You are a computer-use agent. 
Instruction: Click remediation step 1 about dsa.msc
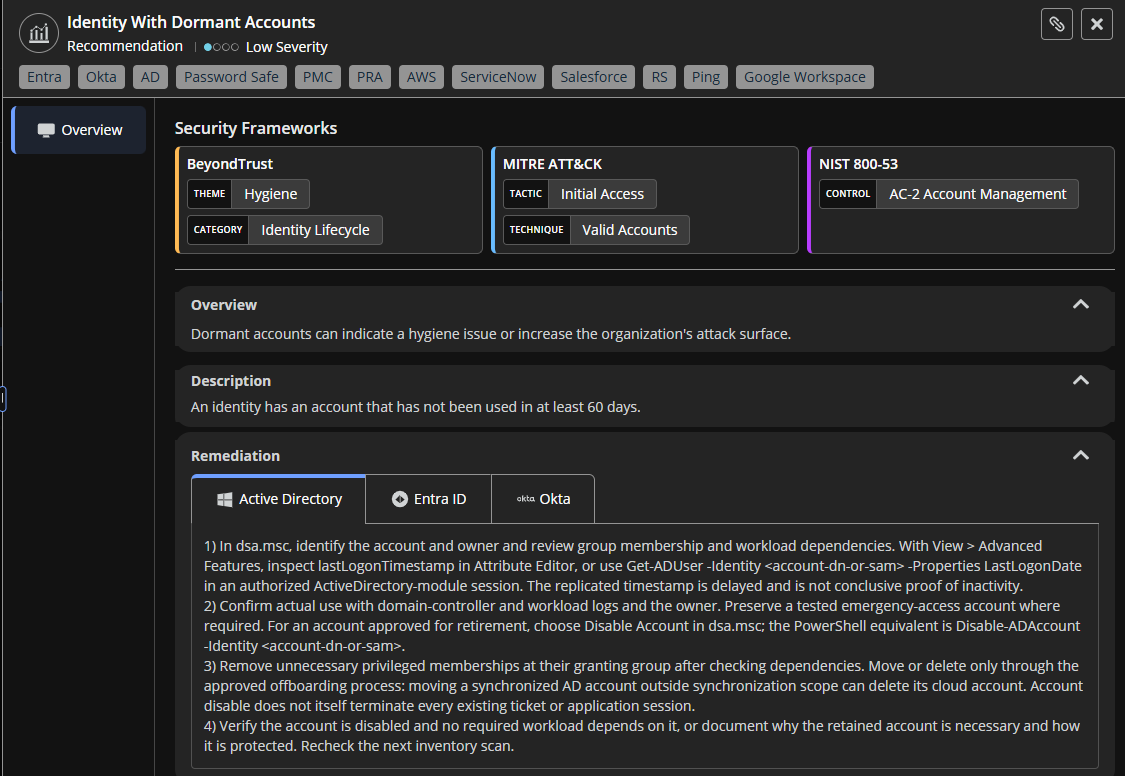[643, 566]
